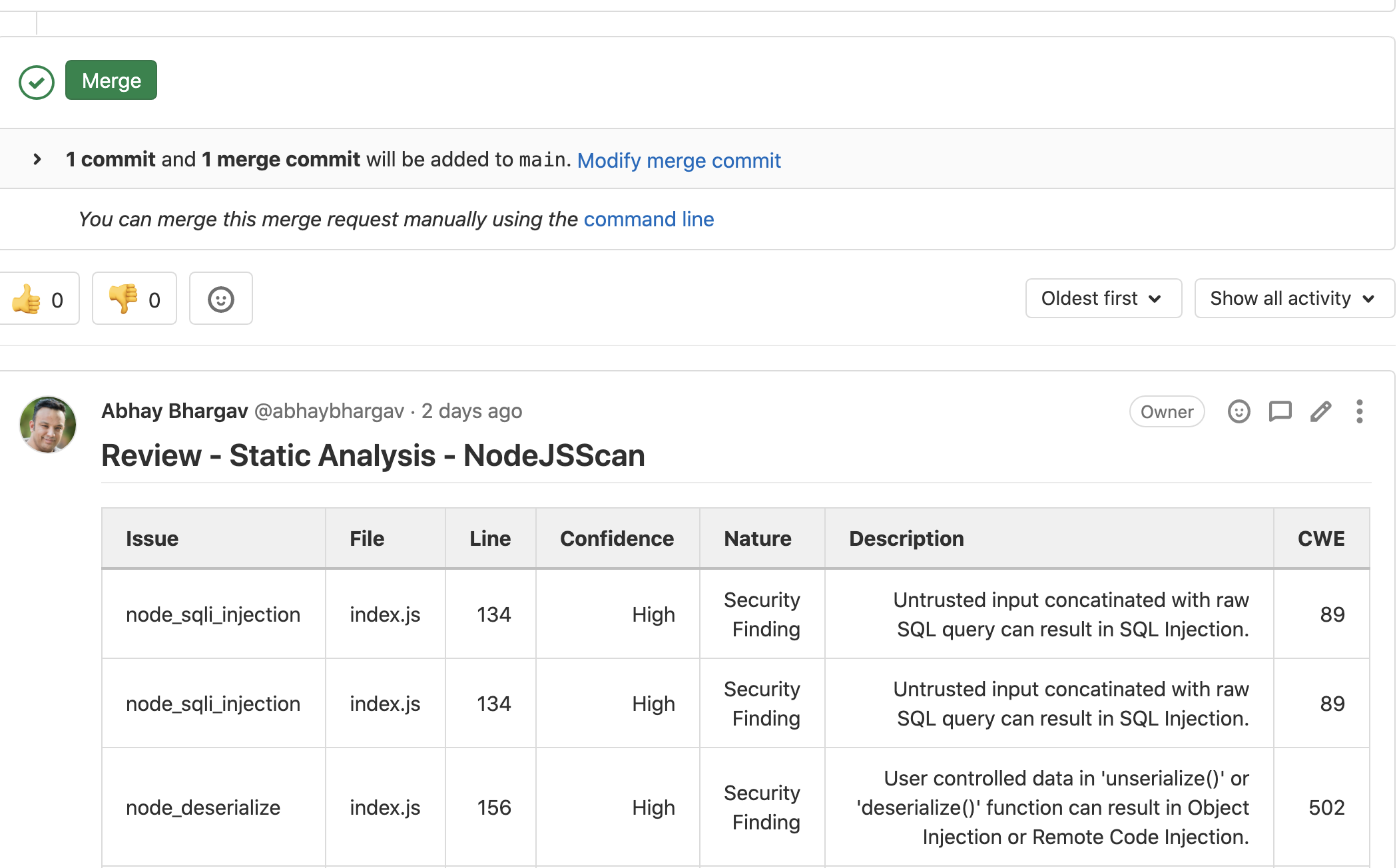Click the thumbs down reaction icon
The image size is (1397, 868).
tap(121, 298)
